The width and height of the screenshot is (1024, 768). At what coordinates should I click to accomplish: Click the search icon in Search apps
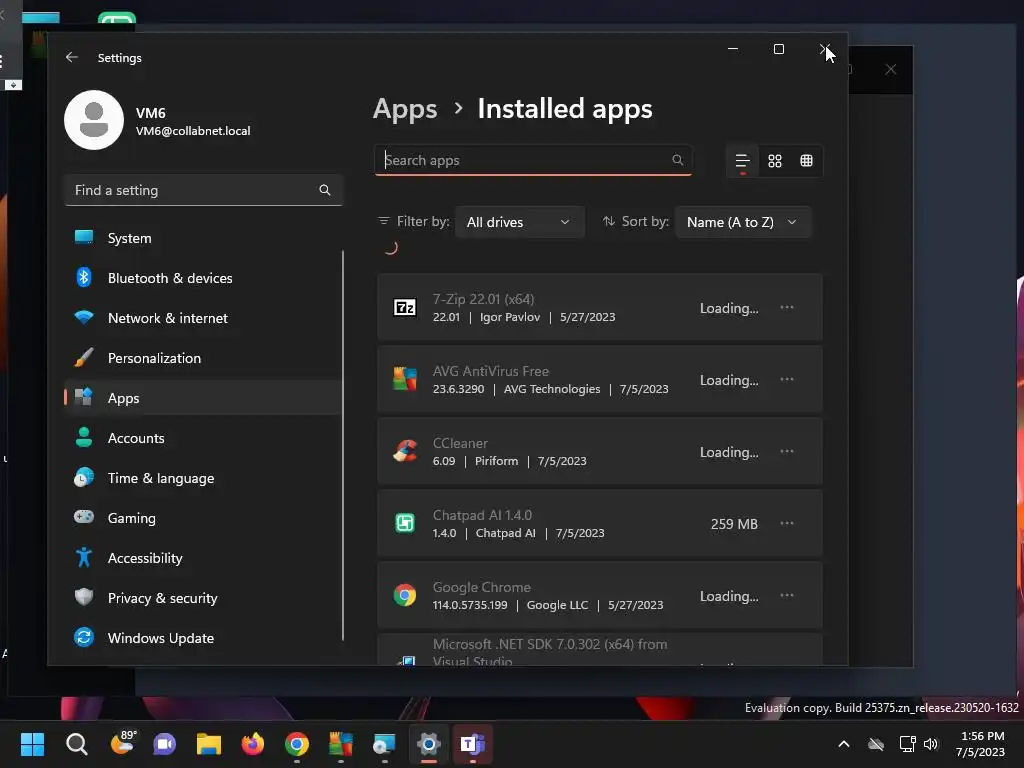click(x=677, y=160)
